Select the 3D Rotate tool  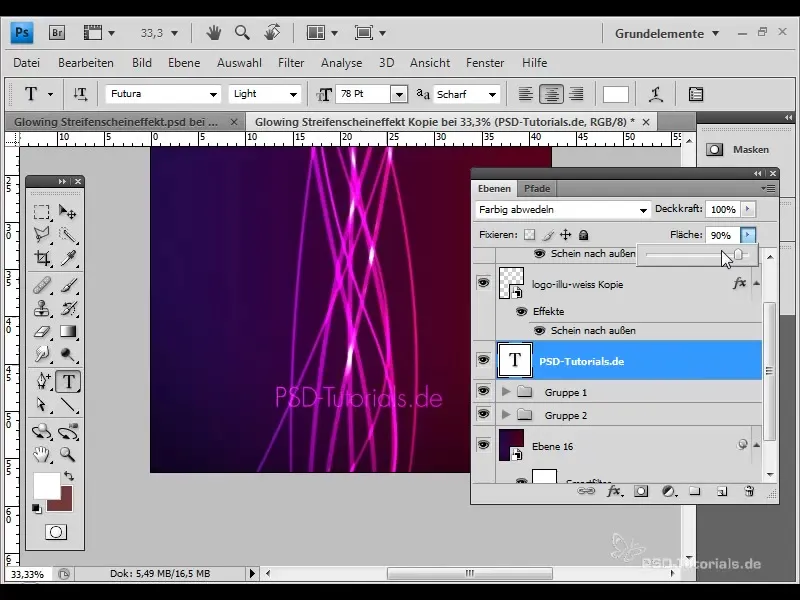tap(42, 432)
